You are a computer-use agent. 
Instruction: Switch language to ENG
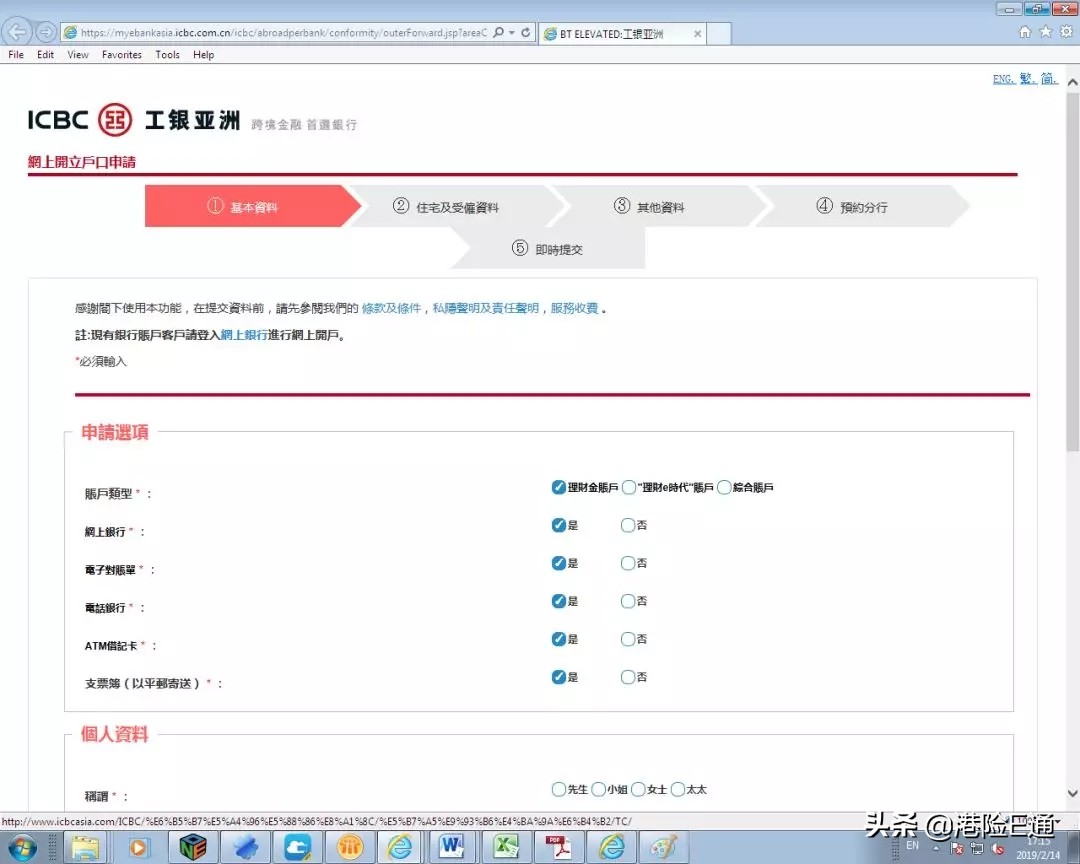click(x=1002, y=78)
